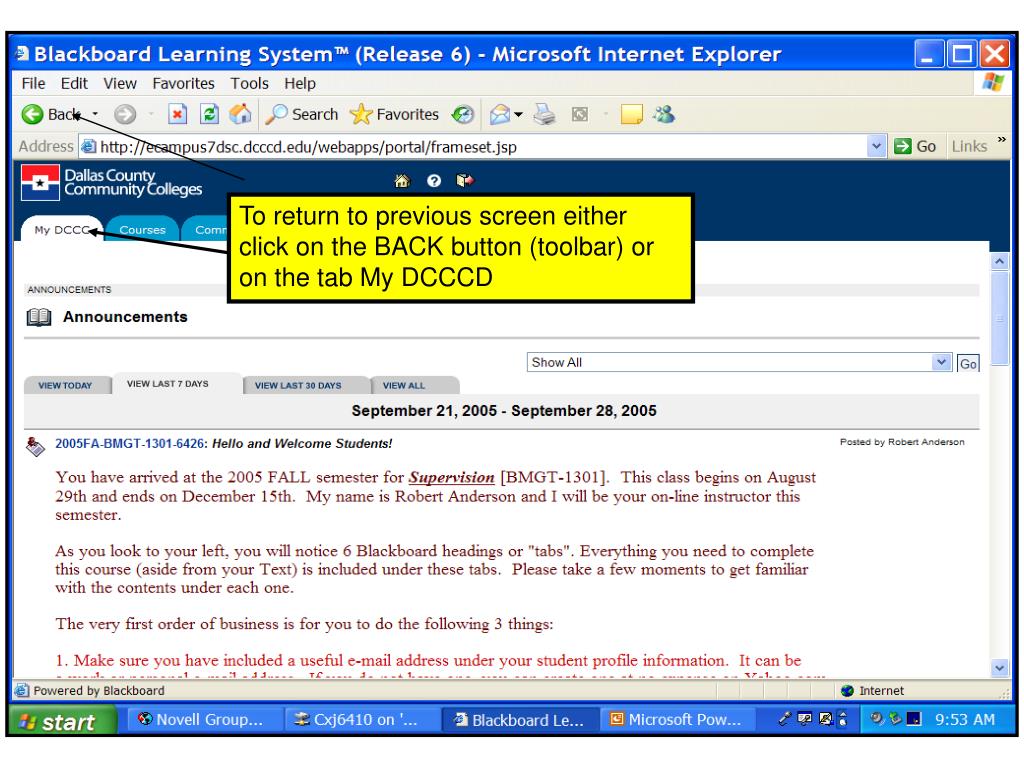Click the Blackboard Home house icon
This screenshot has width=1024, height=768.
pyautogui.click(x=402, y=181)
